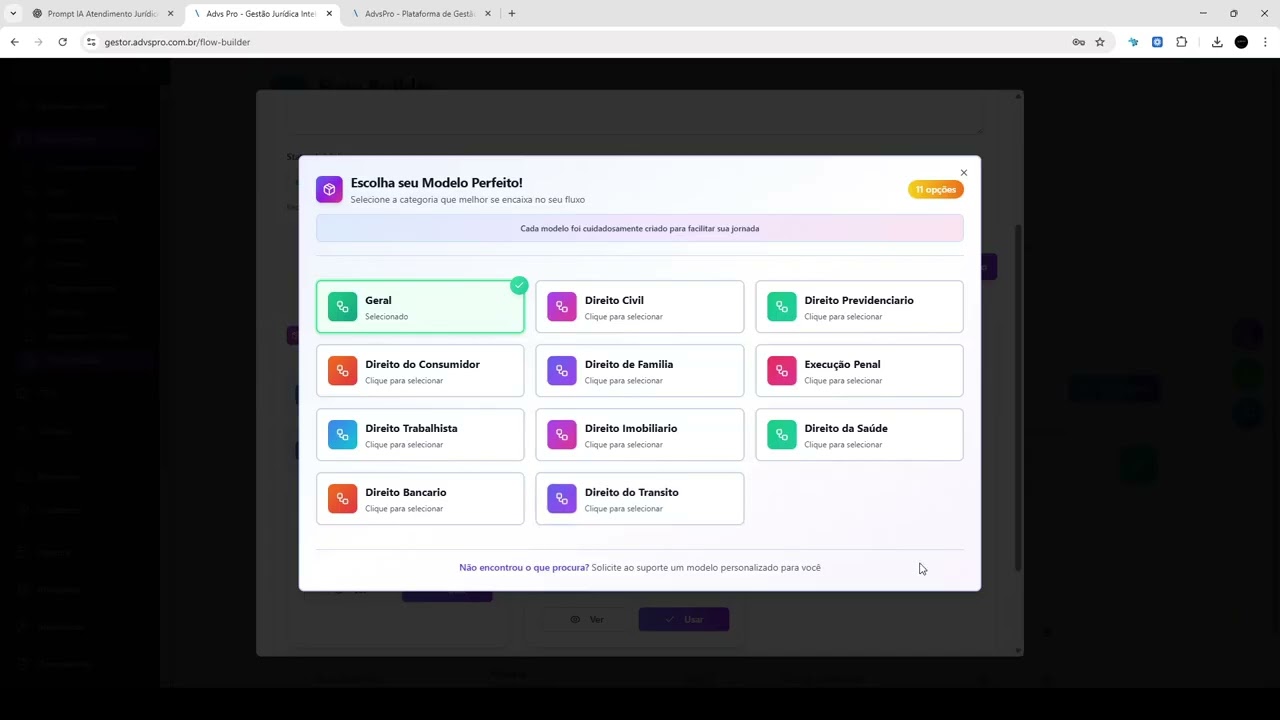Viewport: 1280px width, 720px height.
Task: Click the Direito do Transito purple icon
Action: click(x=562, y=499)
